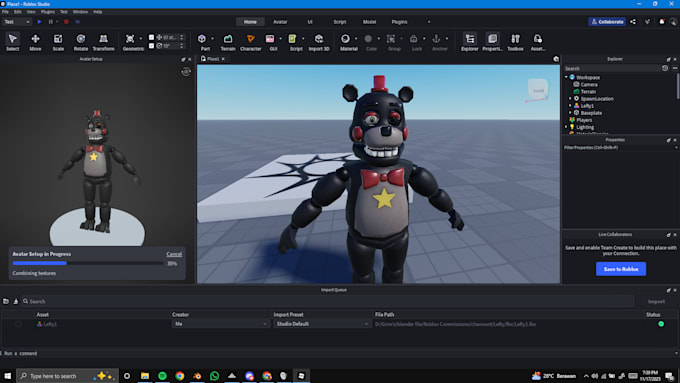Image resolution: width=680 pixels, height=383 pixels.
Task: Open the Terrain editor
Action: [228, 42]
